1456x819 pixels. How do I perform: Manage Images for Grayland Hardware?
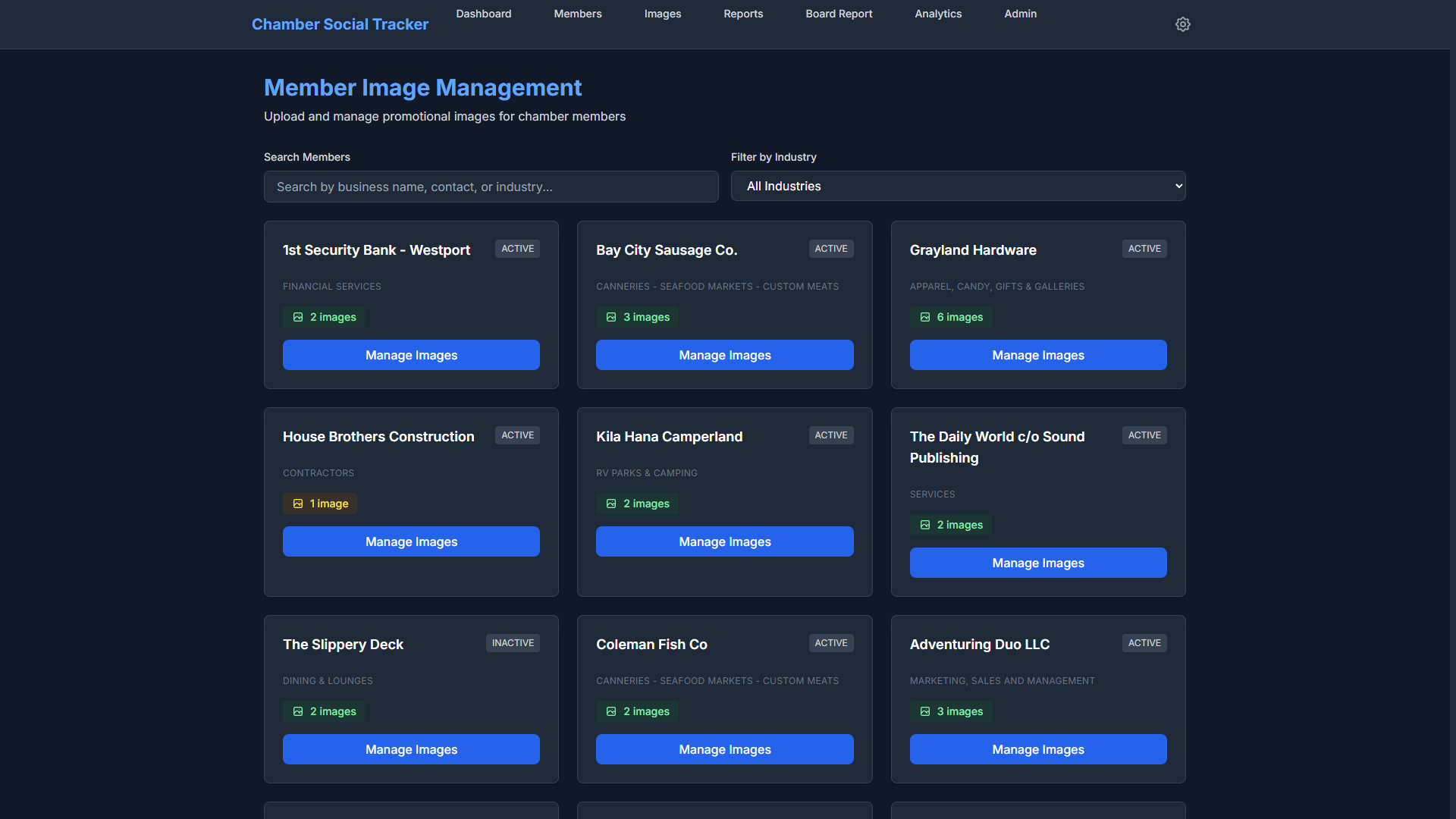click(1038, 355)
